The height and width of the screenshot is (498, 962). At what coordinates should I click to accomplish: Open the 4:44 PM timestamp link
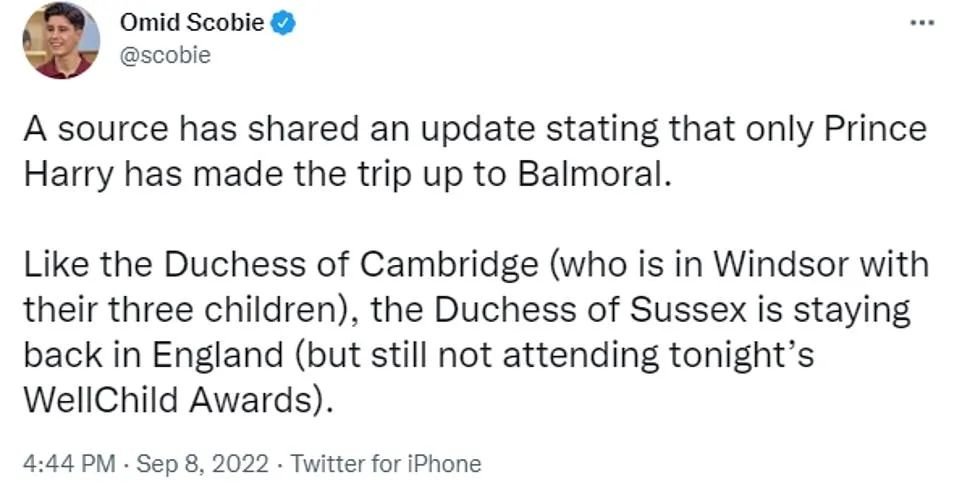point(69,464)
